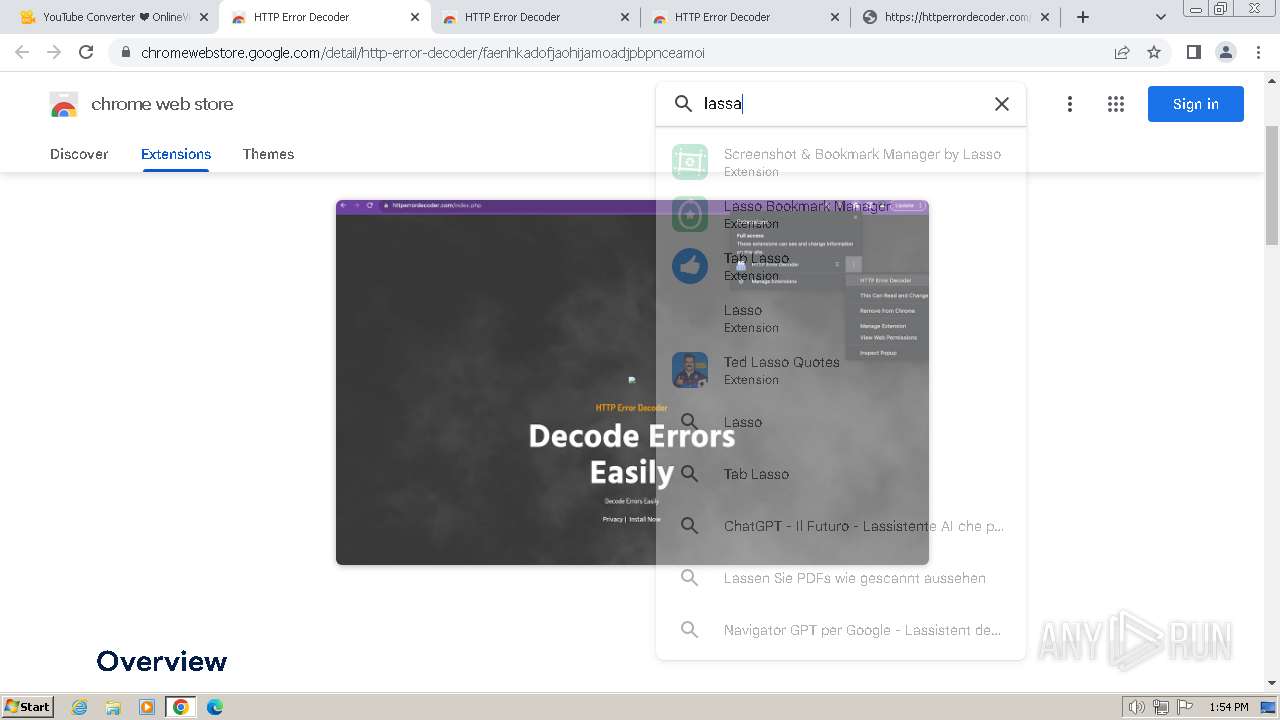Click the Tab Lasso thumbs-up icon
Viewport: 1280px width, 720px height.
click(x=690, y=266)
